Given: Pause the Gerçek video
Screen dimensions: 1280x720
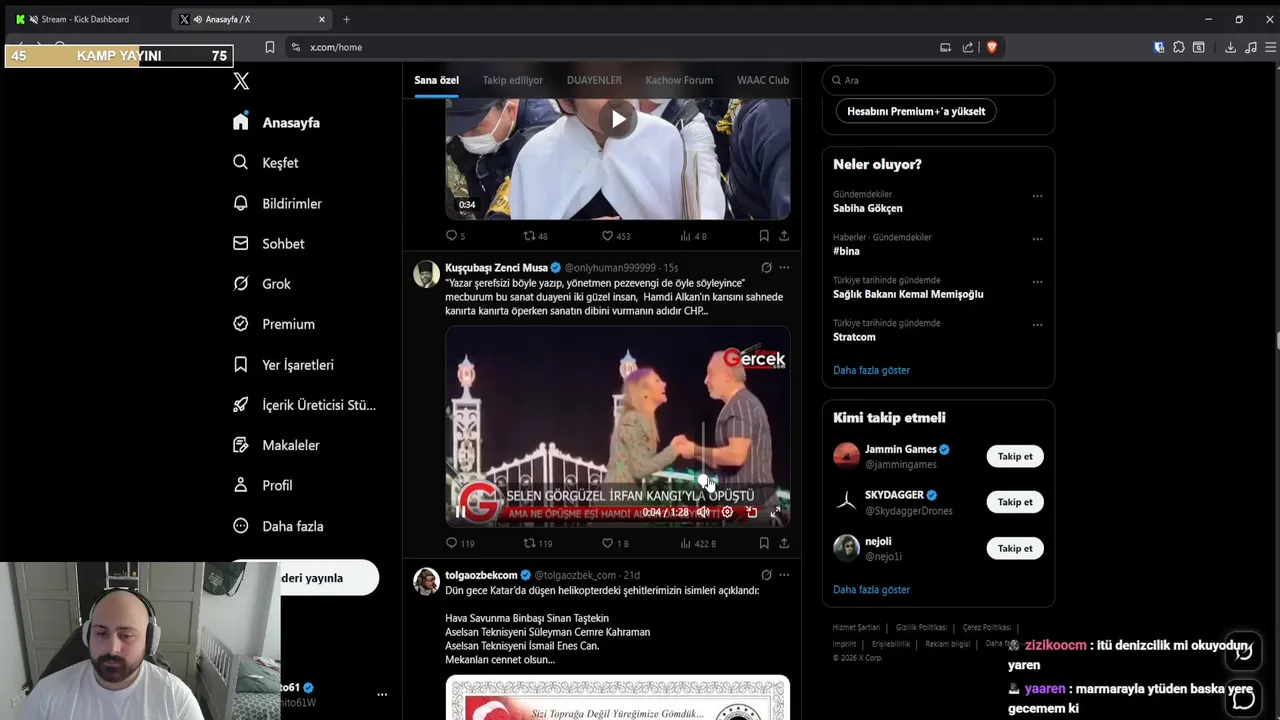Looking at the screenshot, I should (460, 512).
